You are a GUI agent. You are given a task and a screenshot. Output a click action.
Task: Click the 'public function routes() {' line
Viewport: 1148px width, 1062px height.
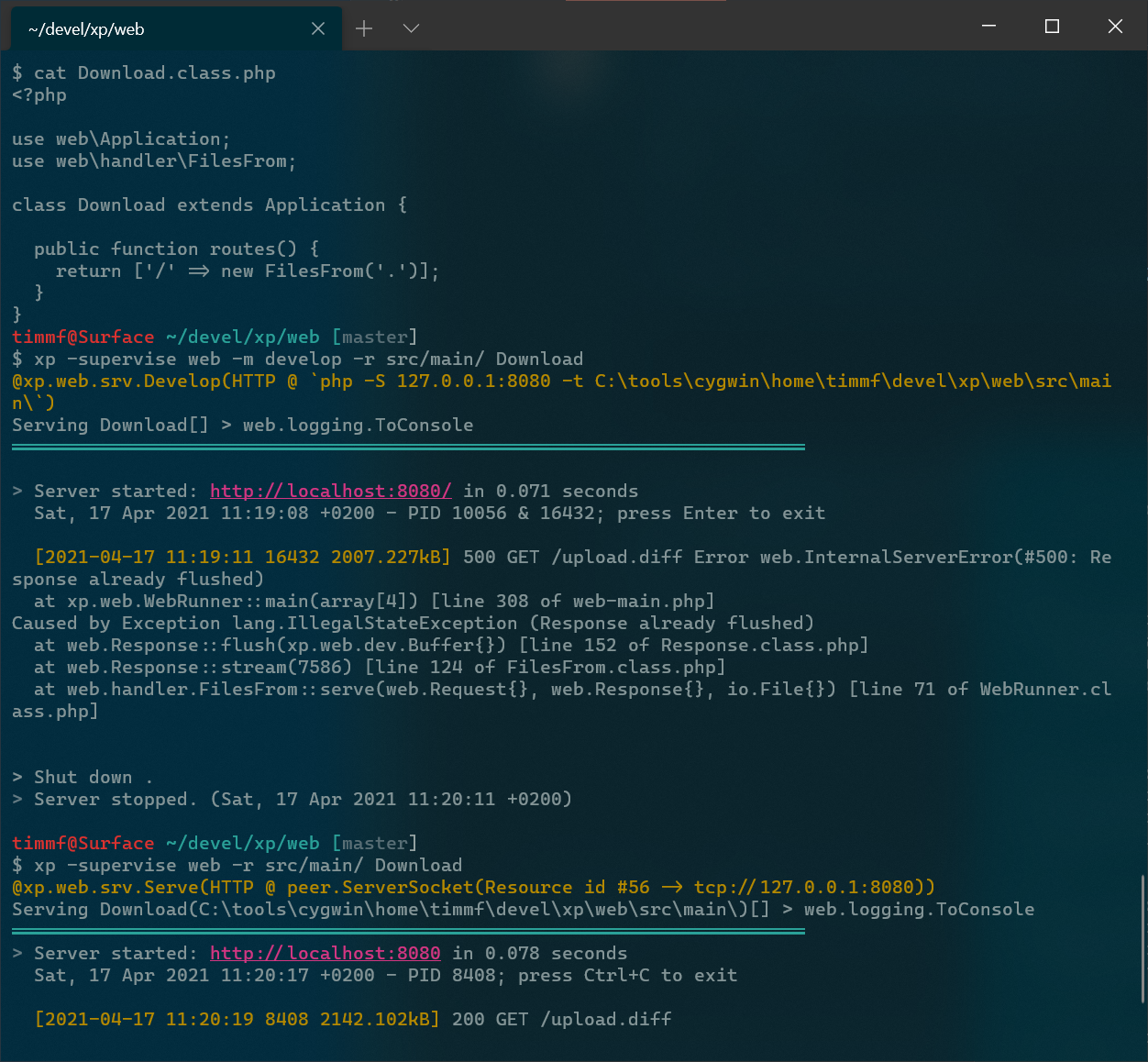point(177,249)
